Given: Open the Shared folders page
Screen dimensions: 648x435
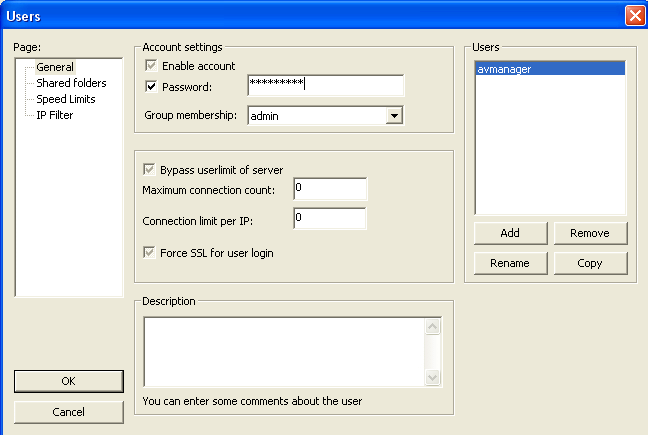Looking at the screenshot, I should pos(71,83).
